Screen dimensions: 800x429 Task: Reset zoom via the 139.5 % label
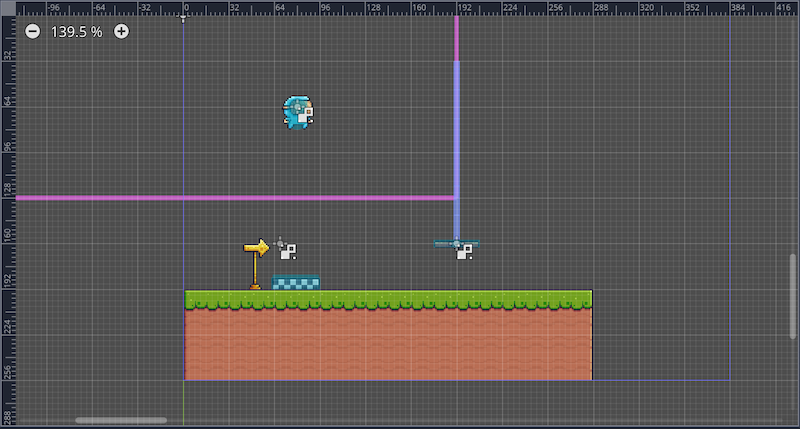[x=77, y=32]
